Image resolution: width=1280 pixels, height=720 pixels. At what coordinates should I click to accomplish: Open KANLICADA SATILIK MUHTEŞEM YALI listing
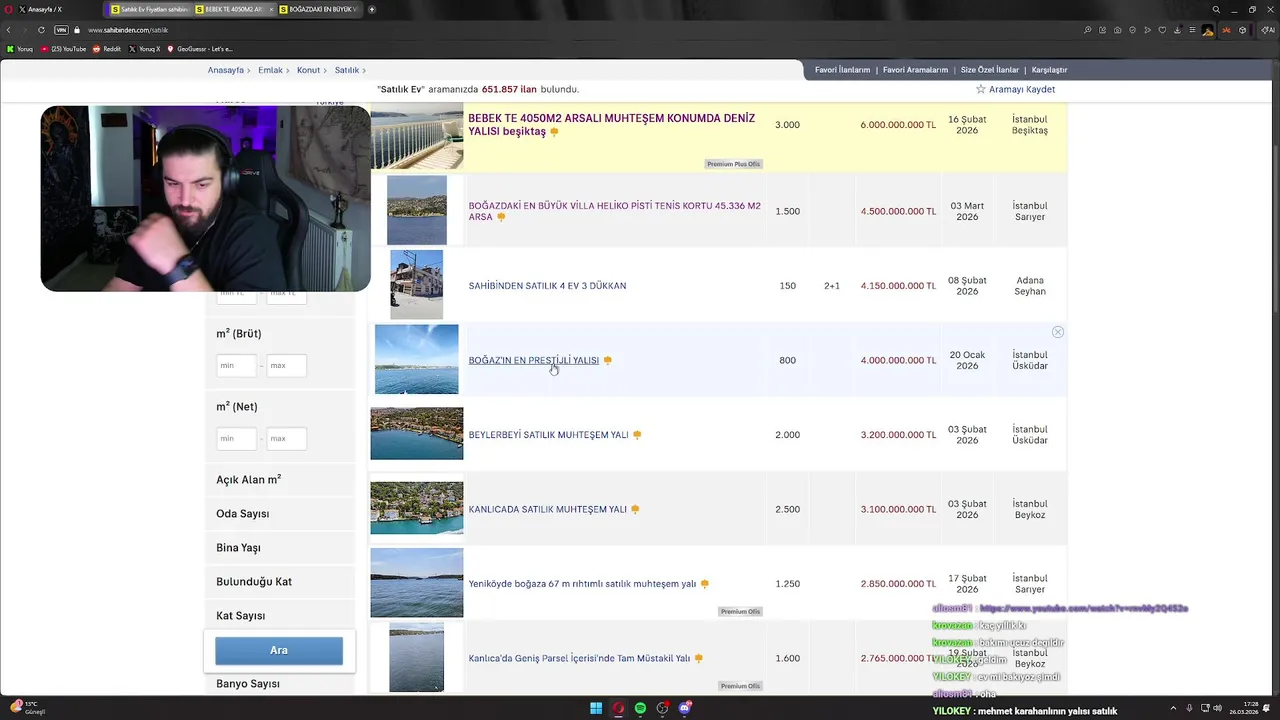point(547,509)
